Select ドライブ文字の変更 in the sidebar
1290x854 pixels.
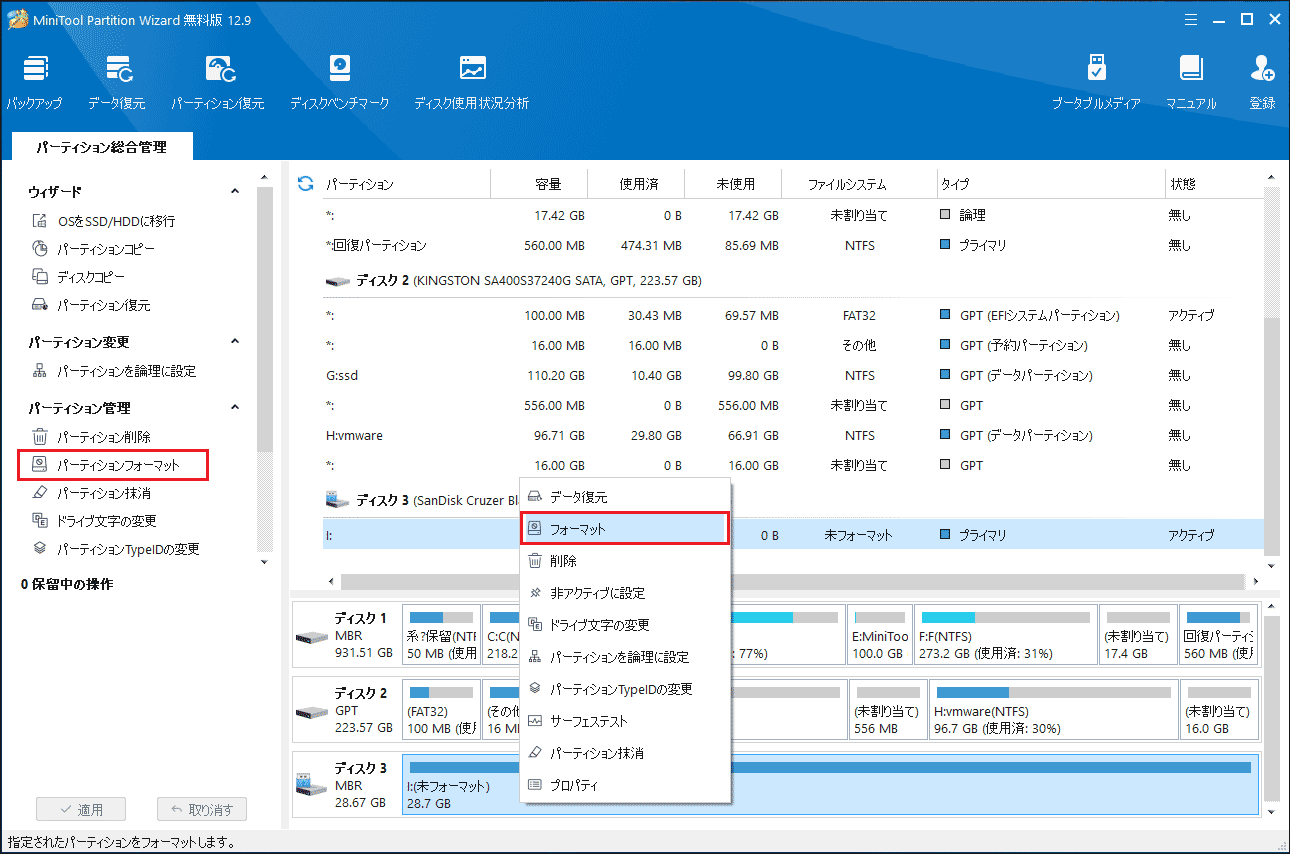click(x=94, y=521)
